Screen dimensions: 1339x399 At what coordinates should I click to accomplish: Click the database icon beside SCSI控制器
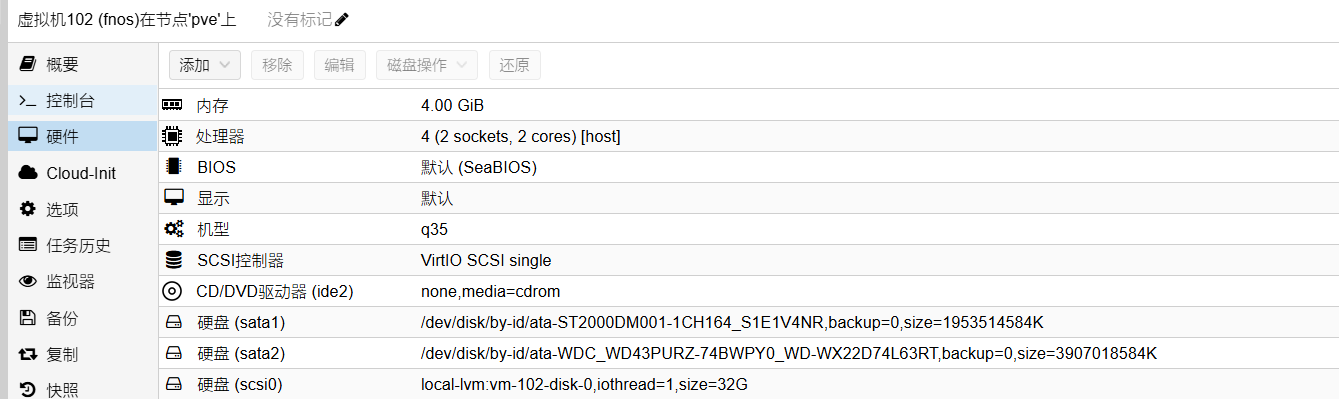pyautogui.click(x=173, y=260)
